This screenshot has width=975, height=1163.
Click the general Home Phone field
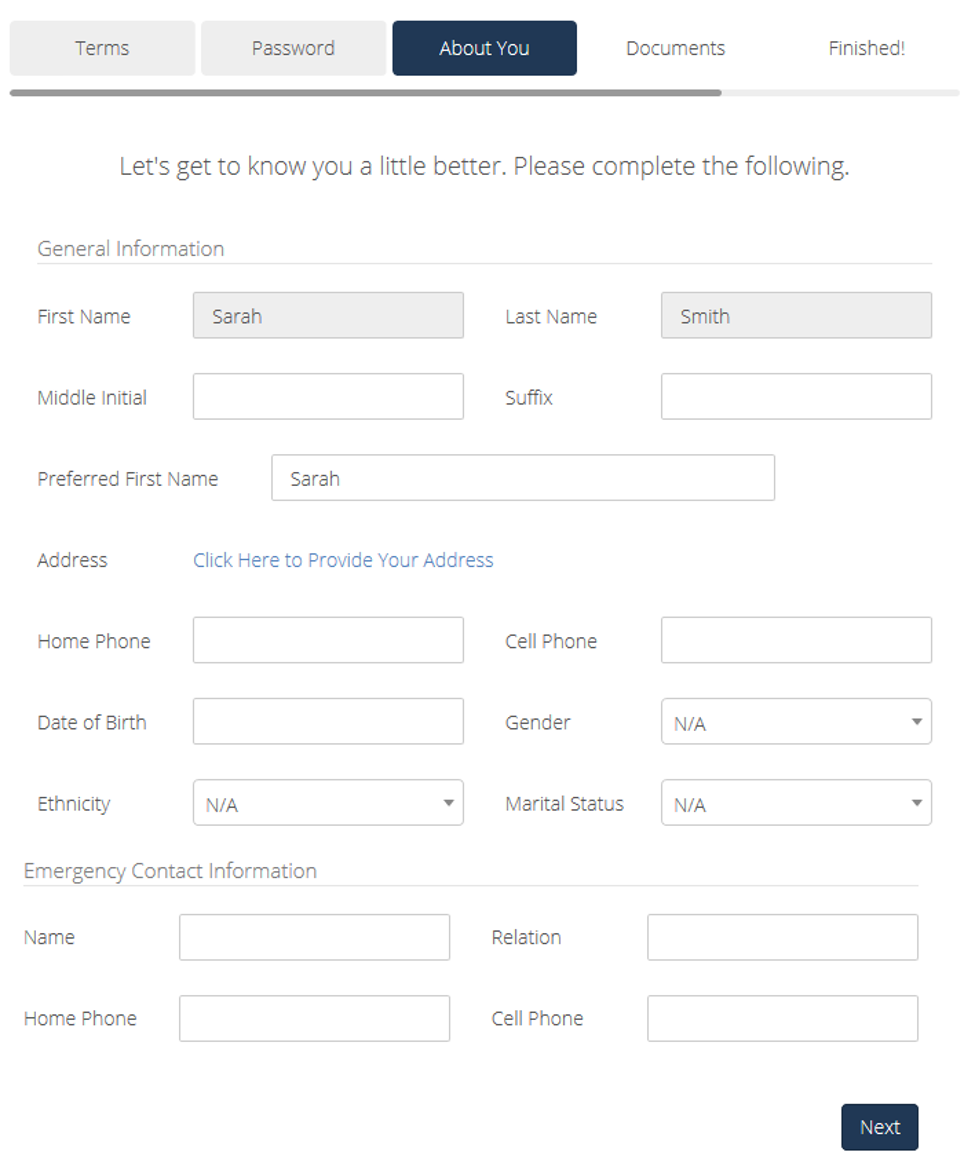click(328, 639)
